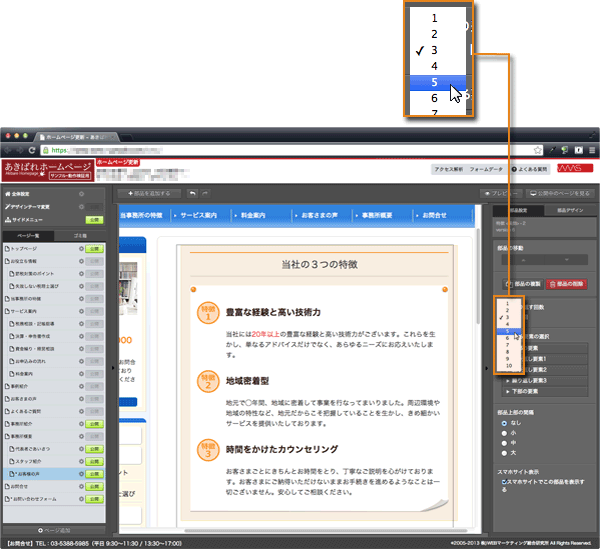Screen dimensions: 600x549
Task: Select the なし spacing radio button
Action: click(504, 423)
